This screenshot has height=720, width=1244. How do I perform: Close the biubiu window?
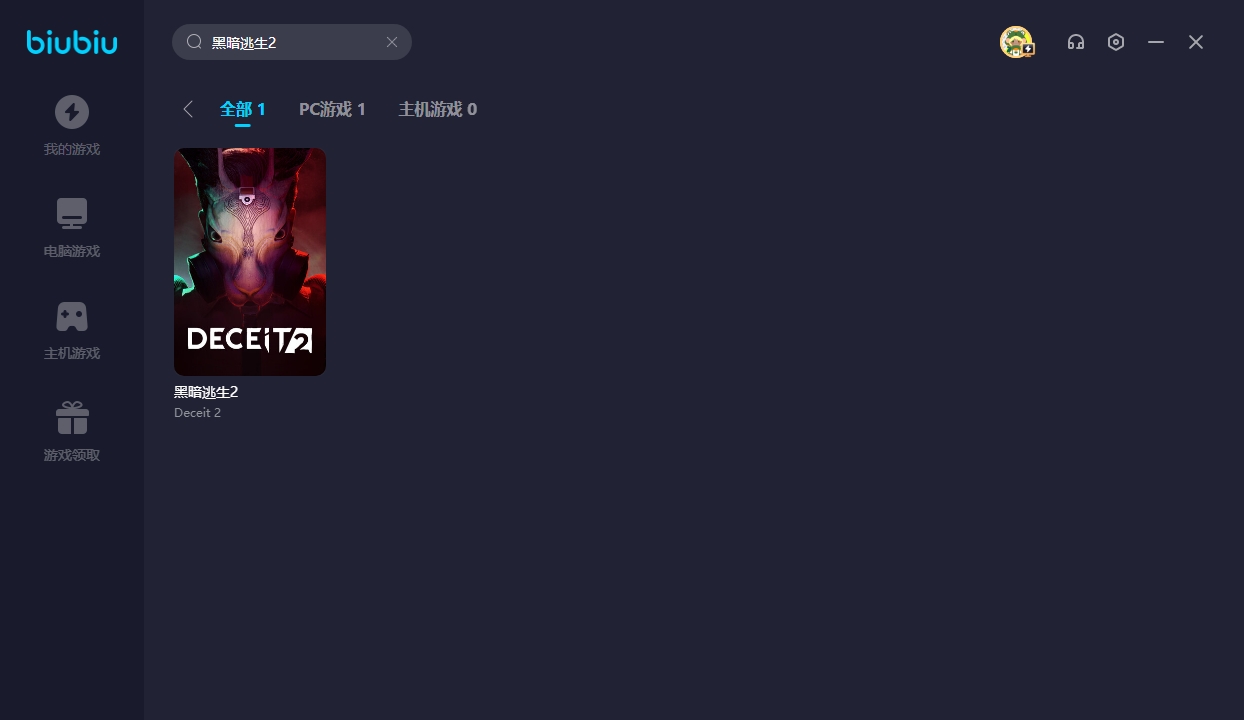[1196, 42]
